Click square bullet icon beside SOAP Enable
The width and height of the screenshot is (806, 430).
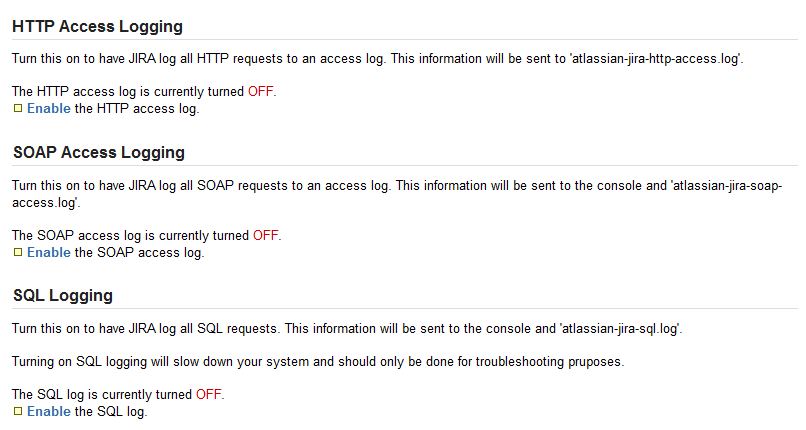pos(17,252)
